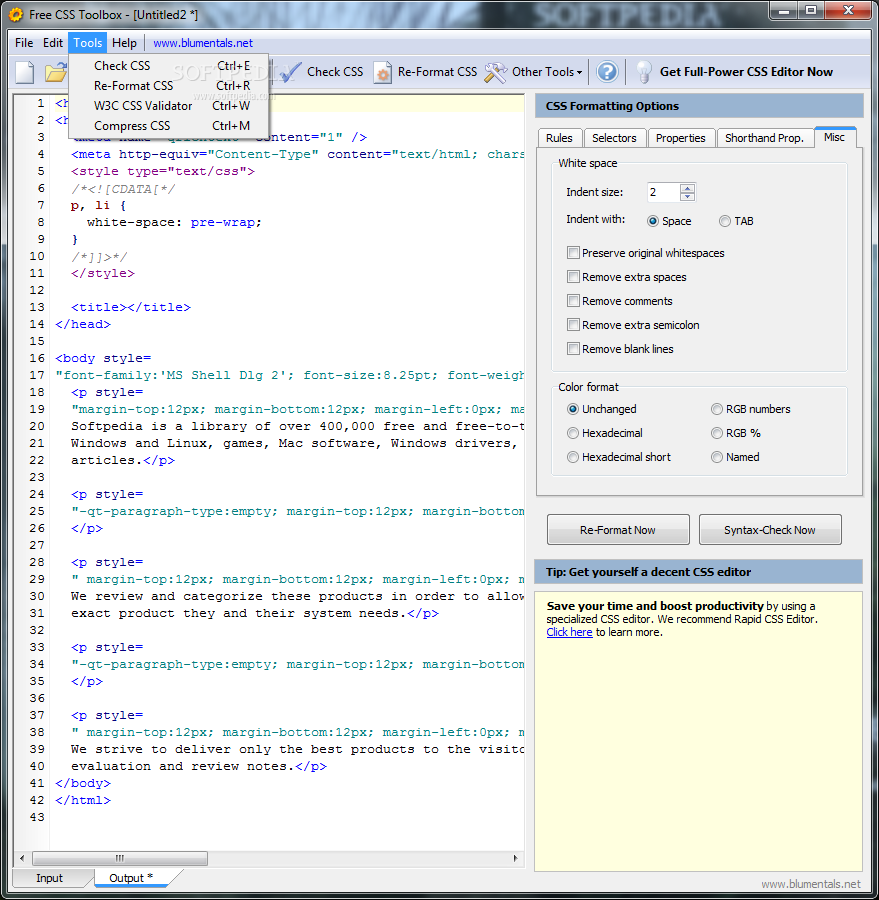
Task: Click the horizontal scrollbar thumb in editor
Action: 120,858
